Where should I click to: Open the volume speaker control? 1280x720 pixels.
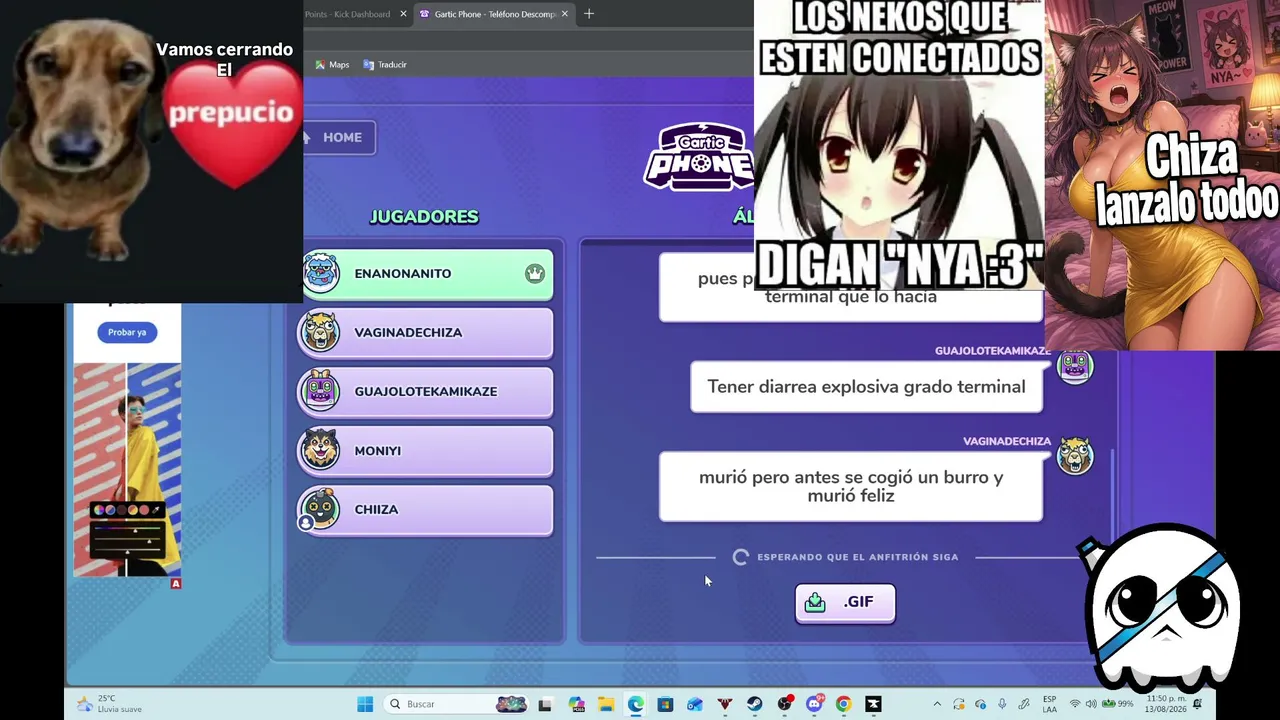(x=1091, y=704)
